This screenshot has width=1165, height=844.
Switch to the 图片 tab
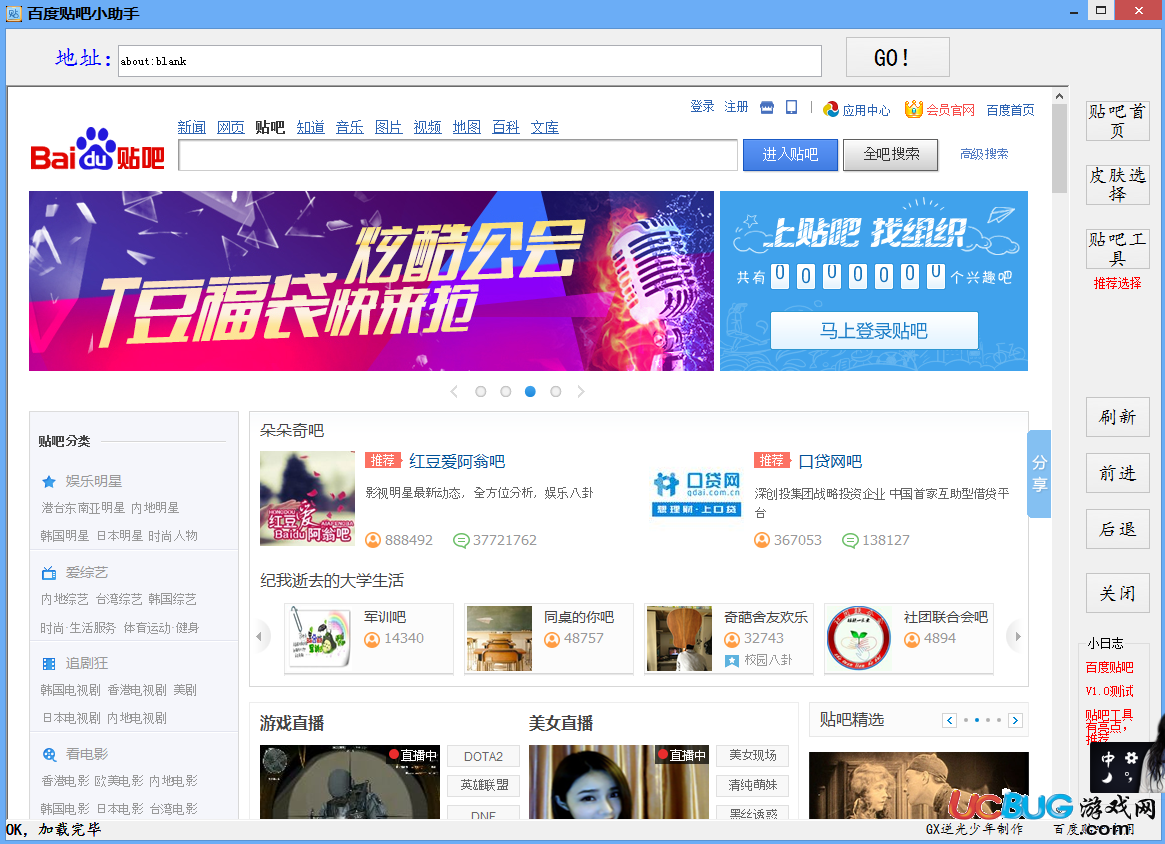click(x=389, y=128)
